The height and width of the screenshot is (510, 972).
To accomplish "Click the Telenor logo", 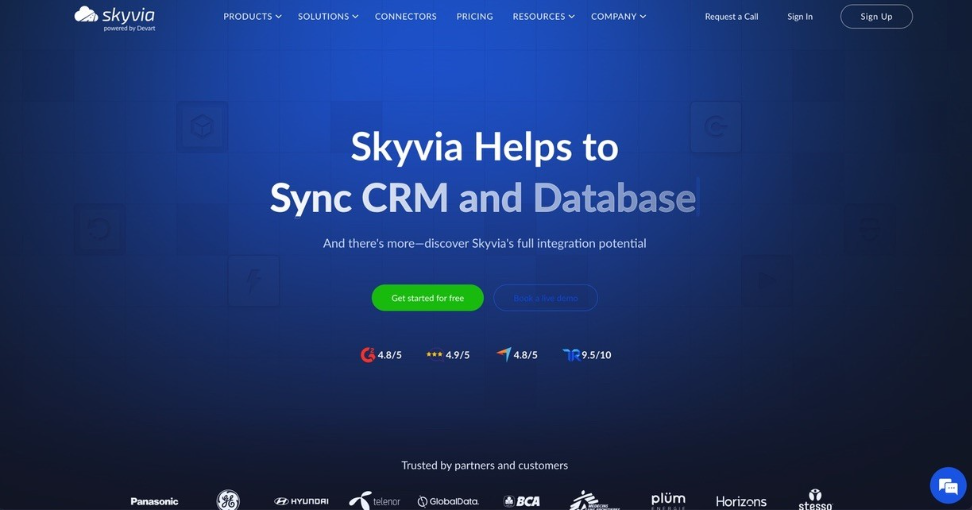I will tap(374, 501).
